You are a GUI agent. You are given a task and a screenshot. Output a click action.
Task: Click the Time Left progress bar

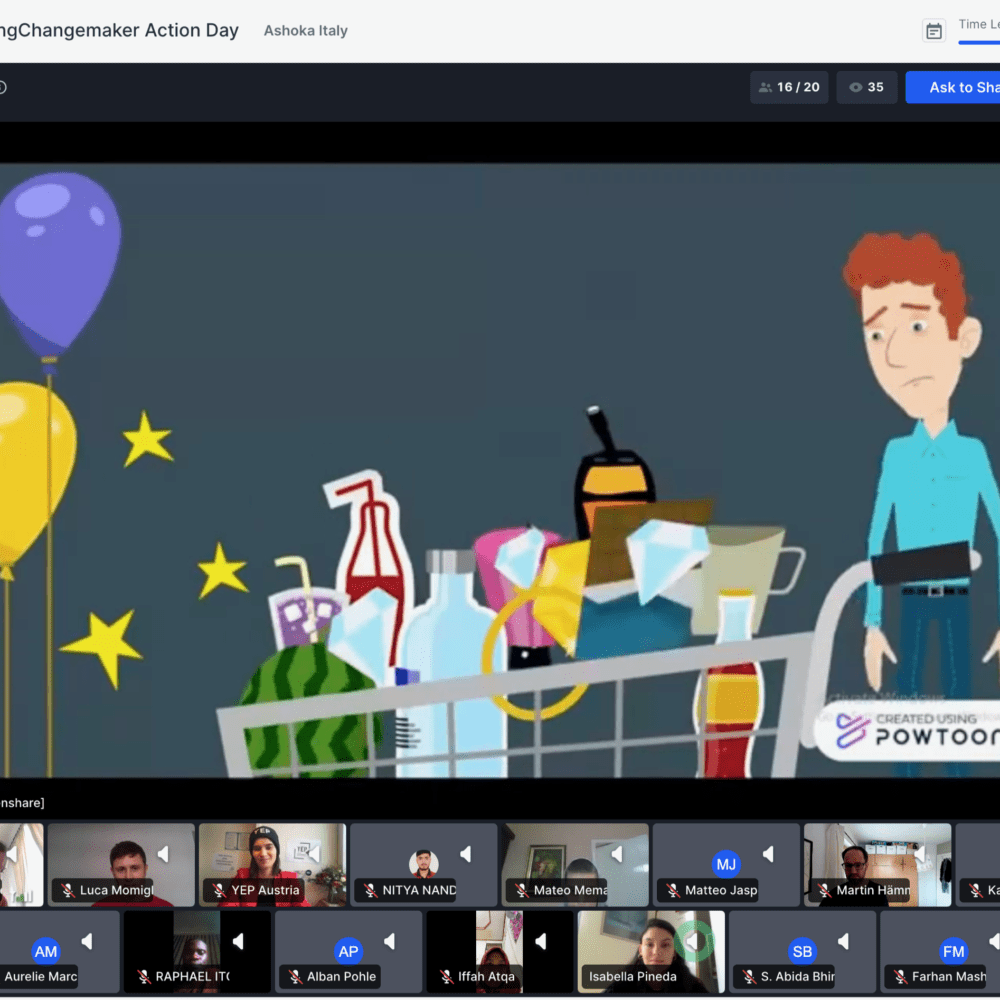(x=979, y=42)
